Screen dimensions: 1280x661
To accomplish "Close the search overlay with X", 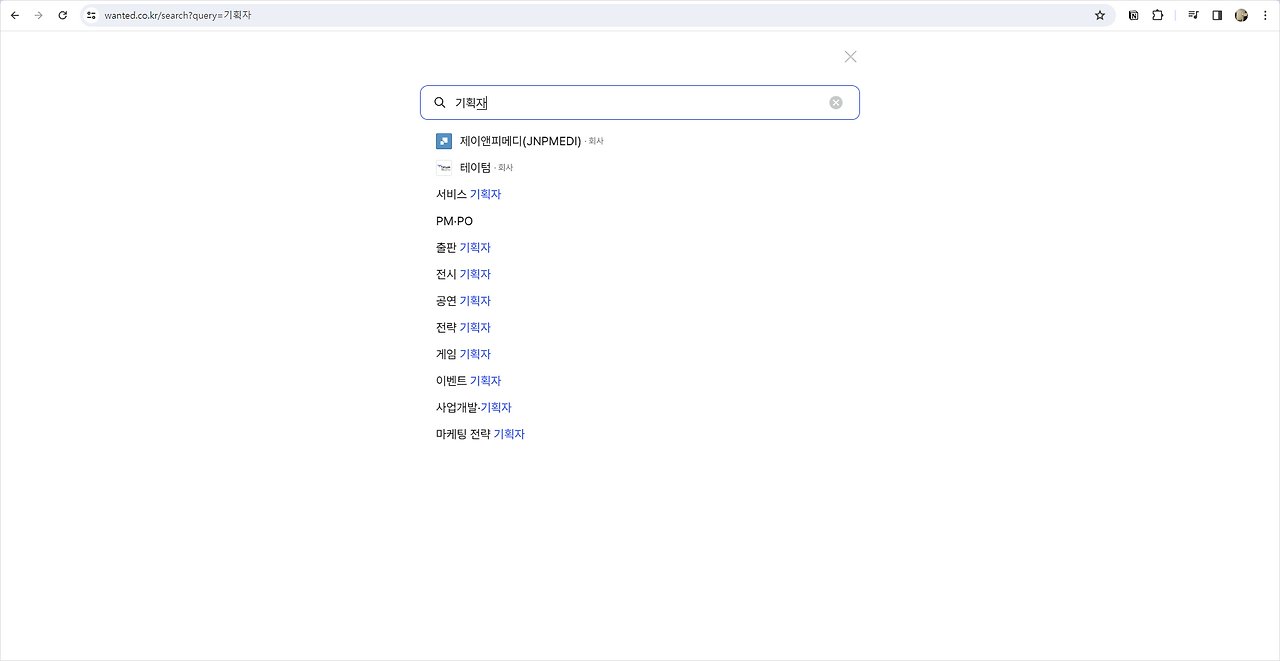I will pos(850,57).
